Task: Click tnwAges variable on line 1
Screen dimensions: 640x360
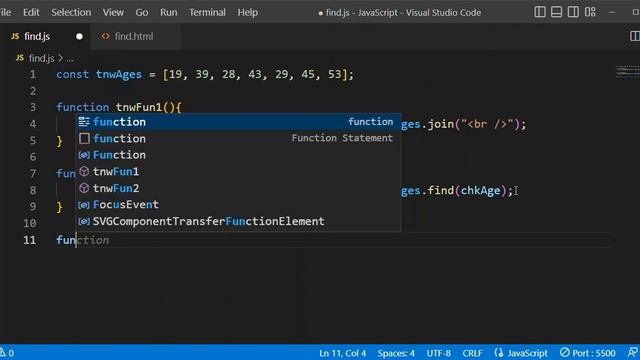Action: tap(119, 74)
